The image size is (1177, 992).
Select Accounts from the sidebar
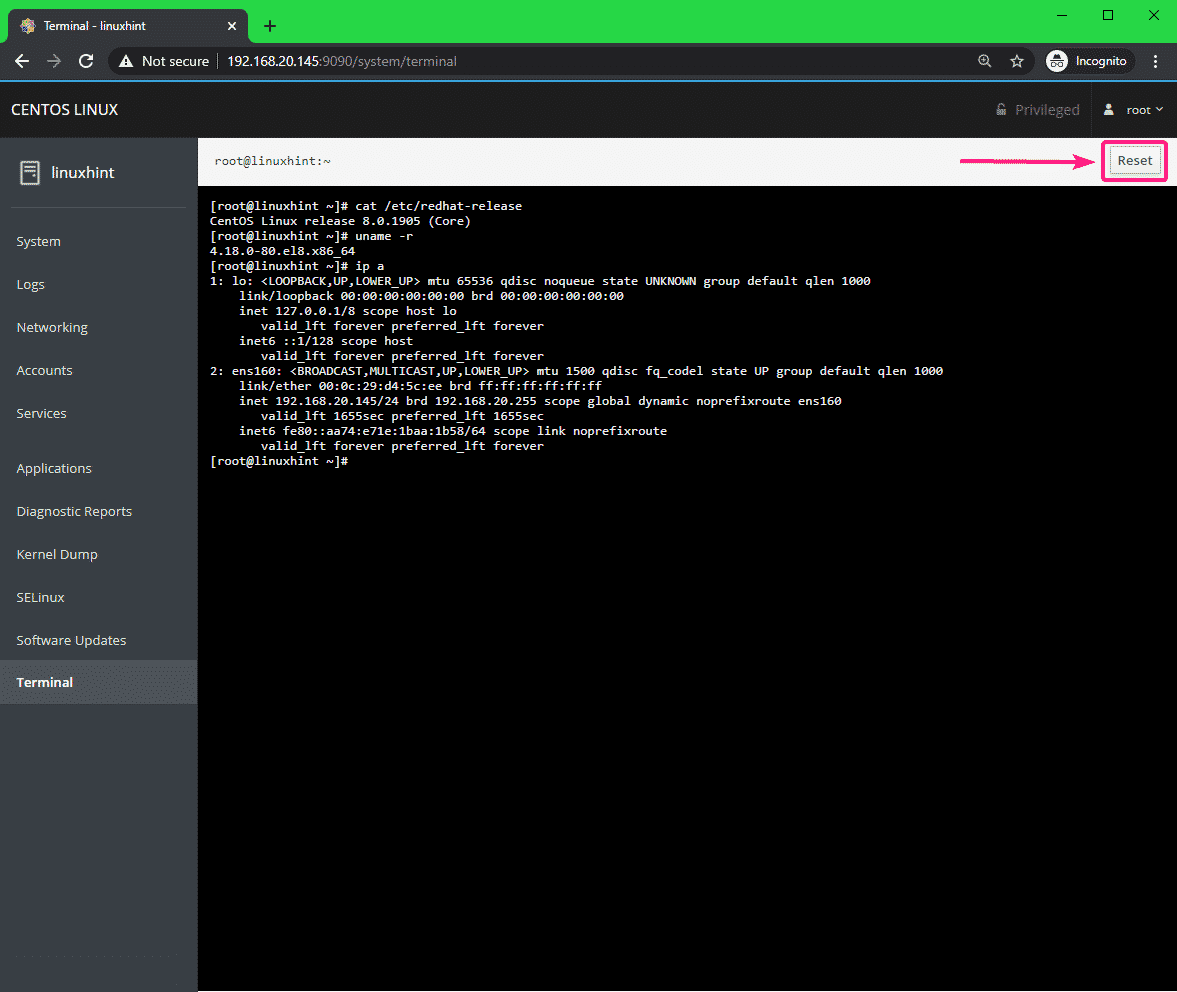point(45,370)
